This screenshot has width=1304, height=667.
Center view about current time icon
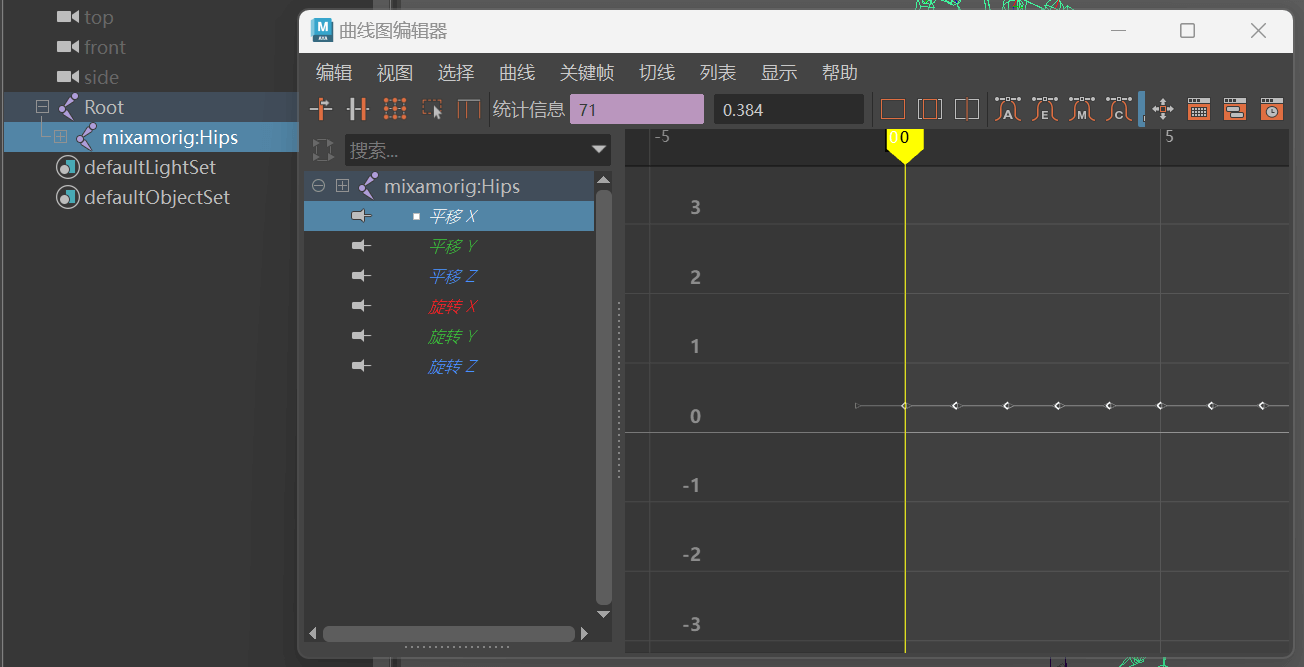click(x=966, y=109)
